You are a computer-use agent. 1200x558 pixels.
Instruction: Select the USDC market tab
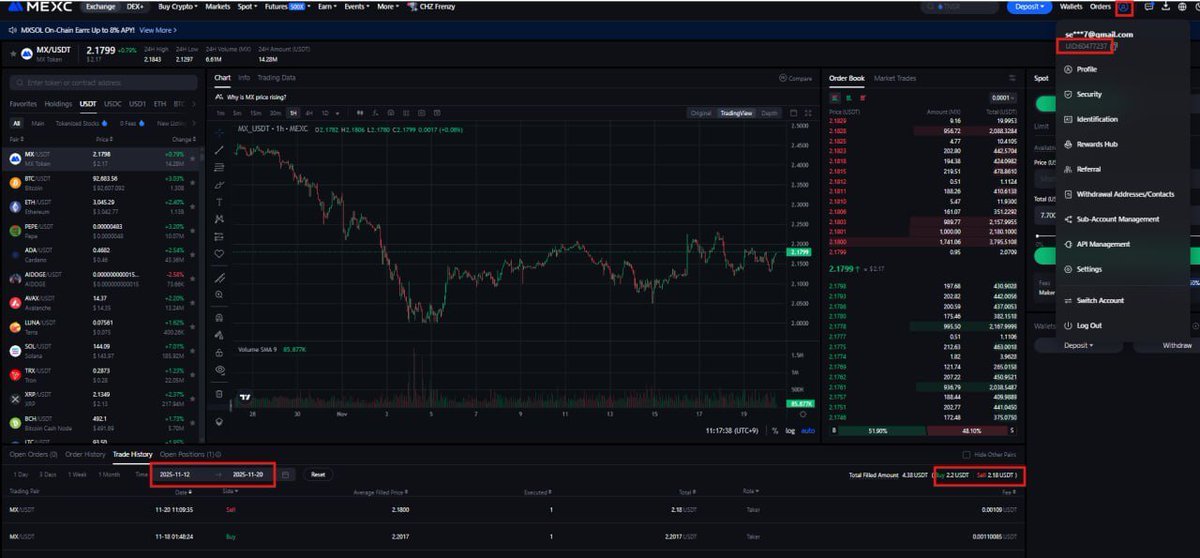click(113, 103)
